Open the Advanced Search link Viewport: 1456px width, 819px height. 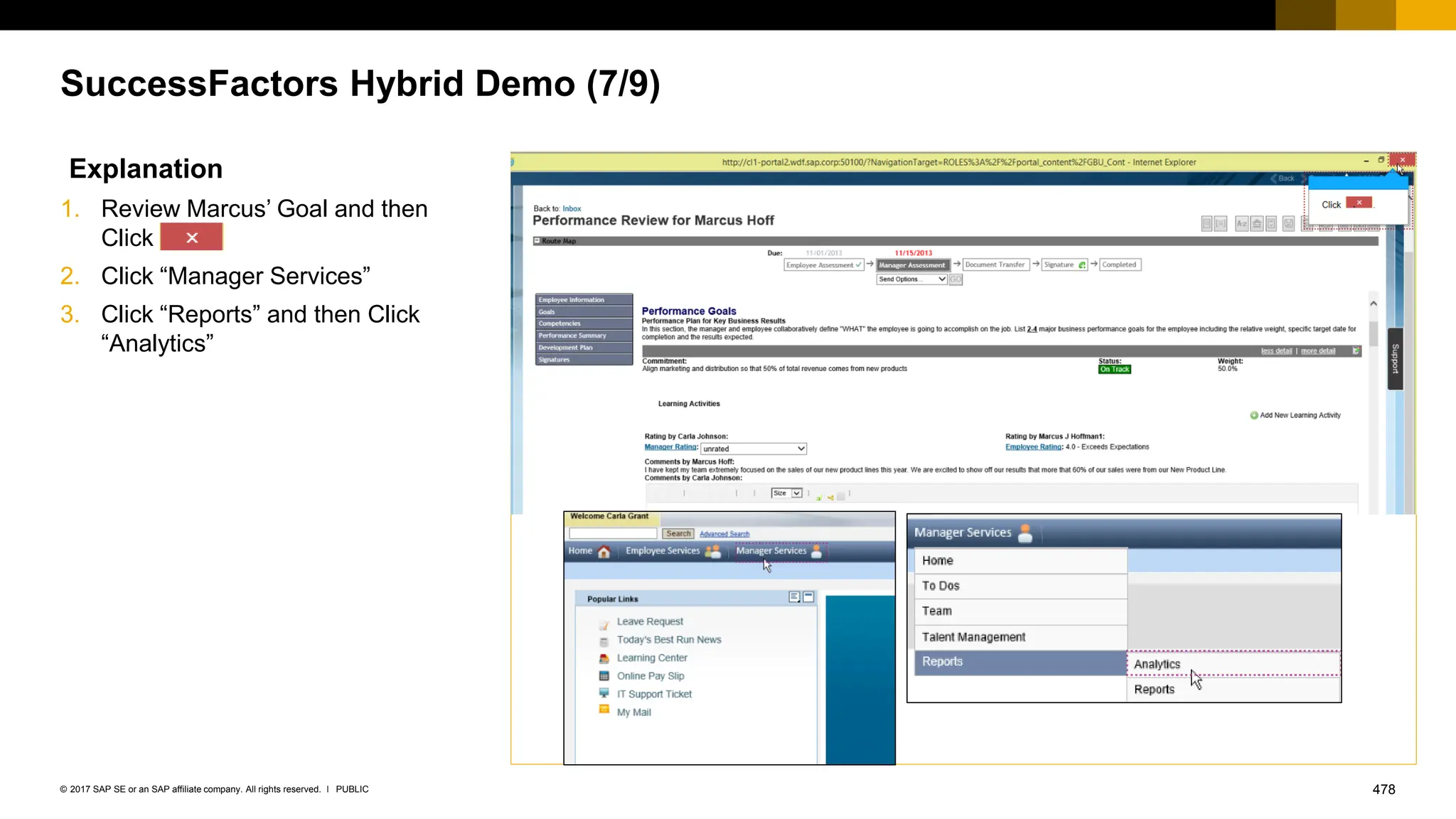coord(724,534)
